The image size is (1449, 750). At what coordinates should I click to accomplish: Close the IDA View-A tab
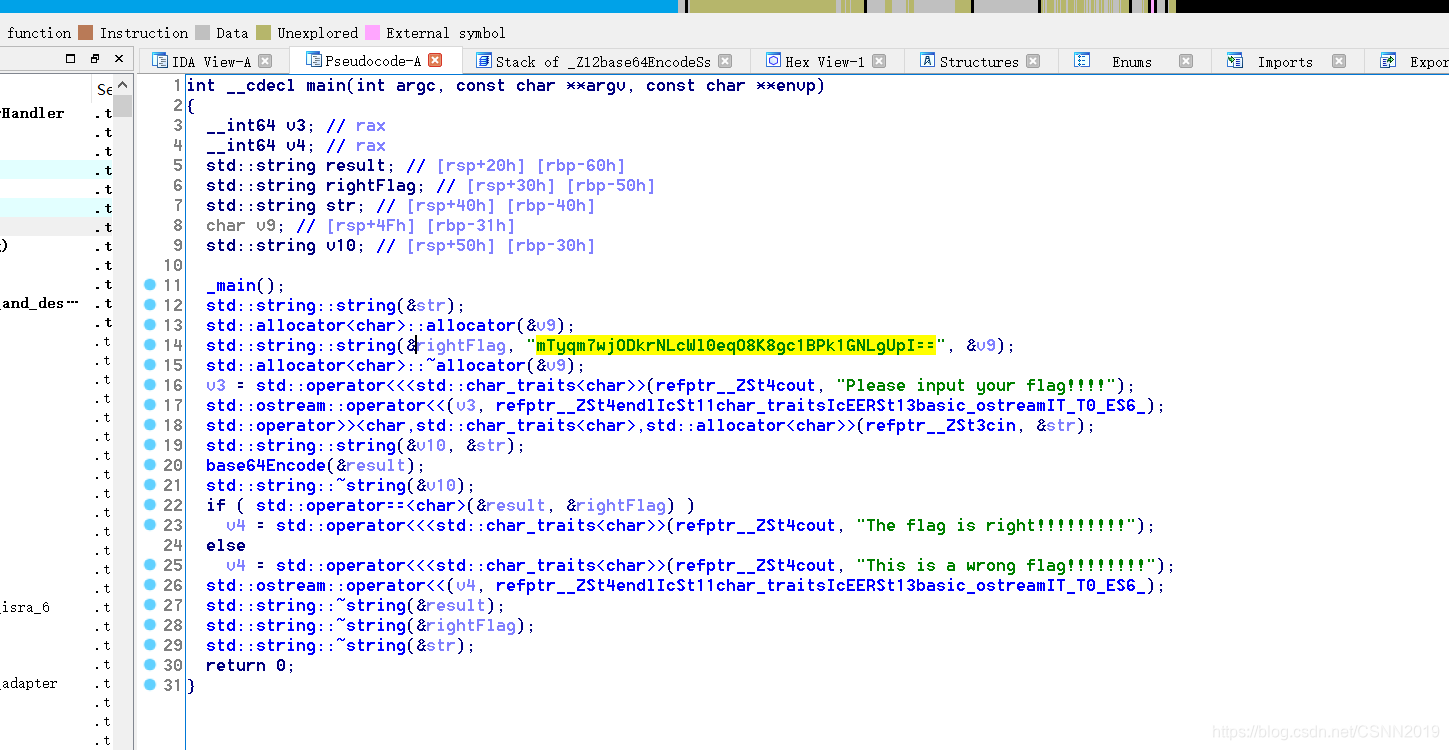(265, 61)
